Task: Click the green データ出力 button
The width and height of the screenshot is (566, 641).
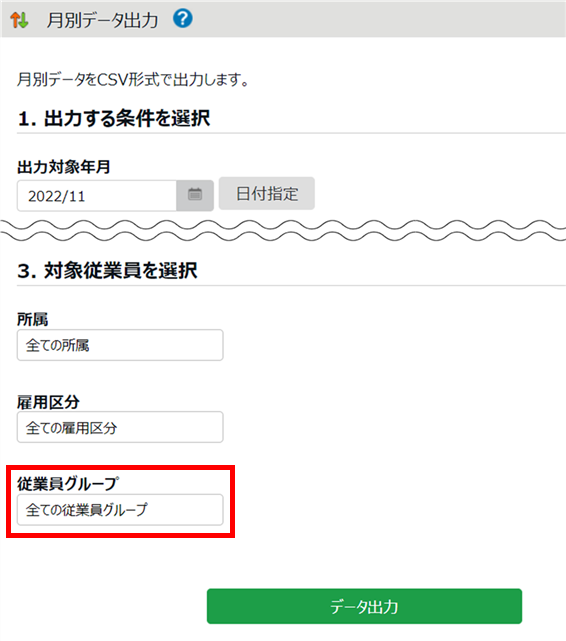Action: tap(364, 606)
